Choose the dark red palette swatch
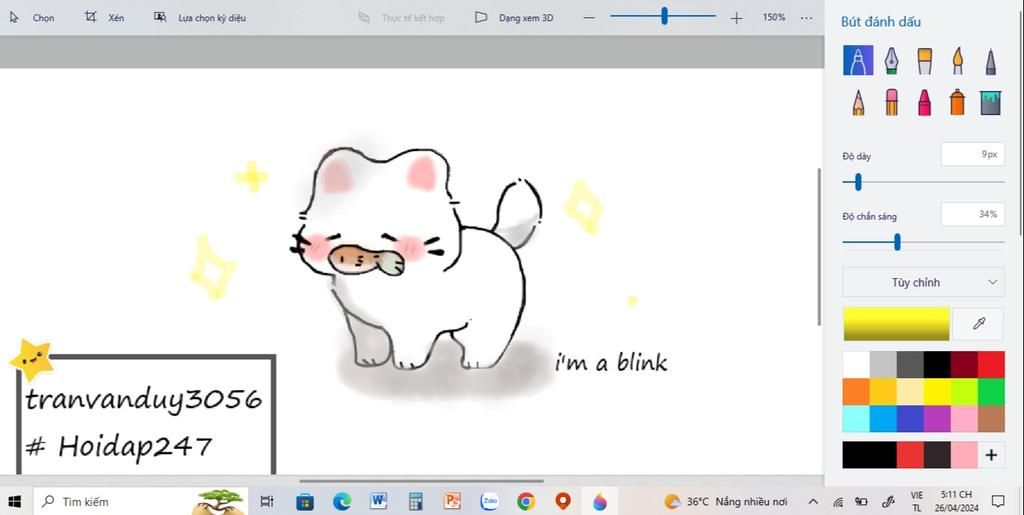1024x515 pixels. 964,365
